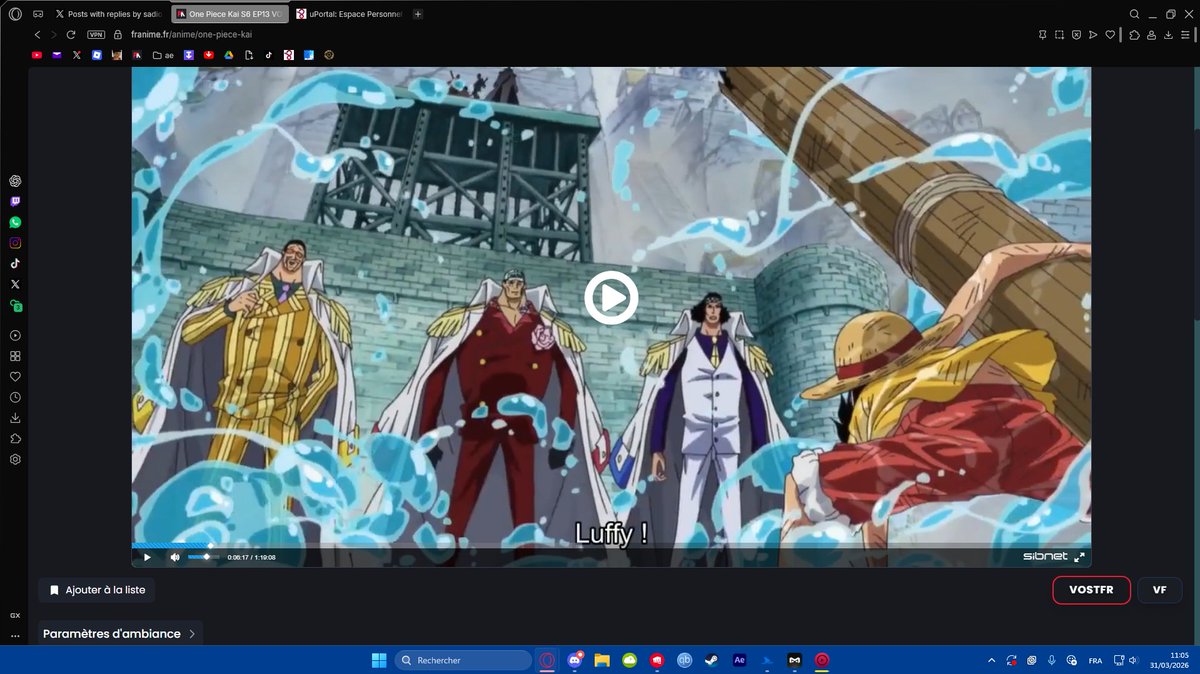
Task: Toggle fullscreen on the video player
Action: coord(1079,557)
